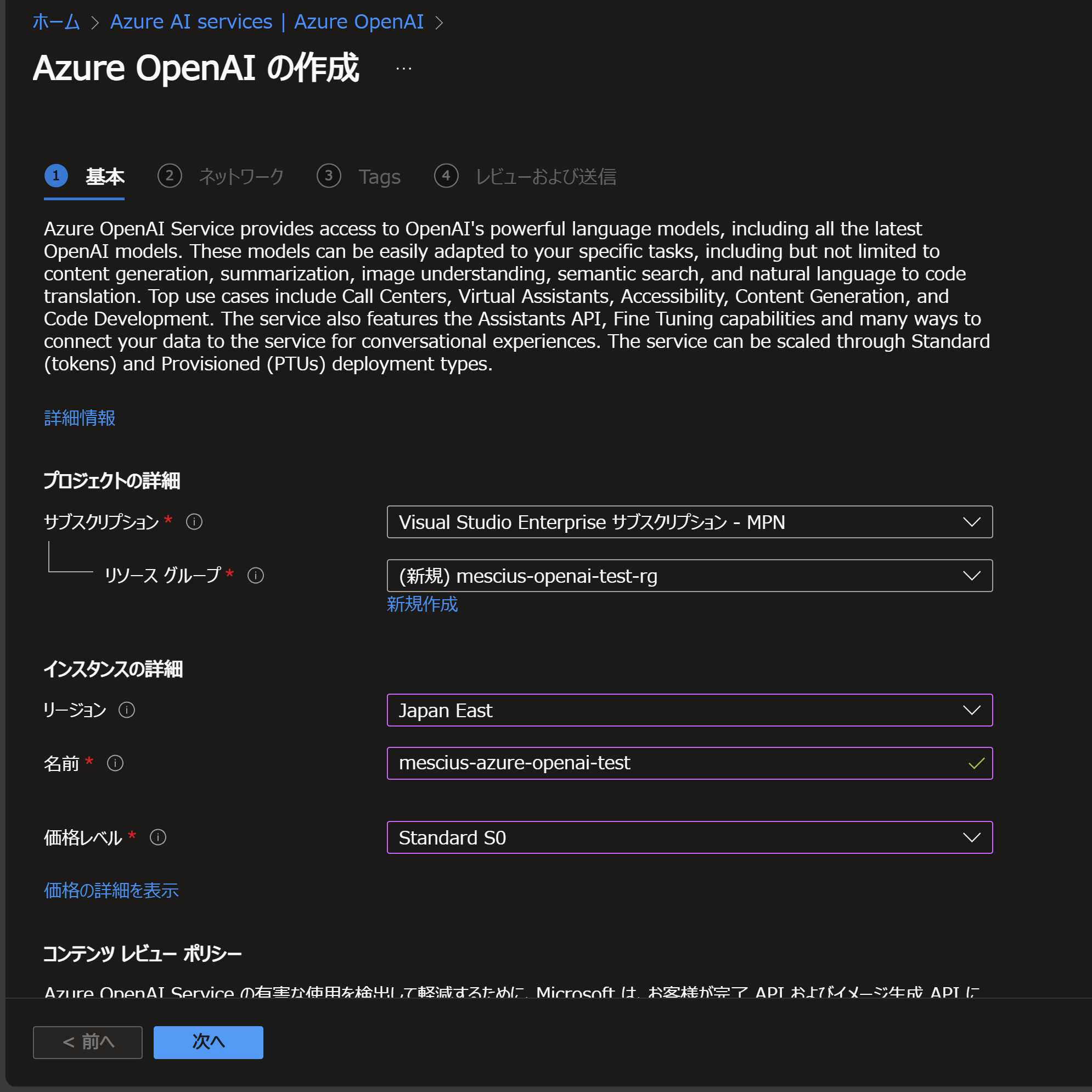This screenshot has height=1092, width=1092.
Task: Click info icon next to サブスクリプション
Action: (x=194, y=522)
